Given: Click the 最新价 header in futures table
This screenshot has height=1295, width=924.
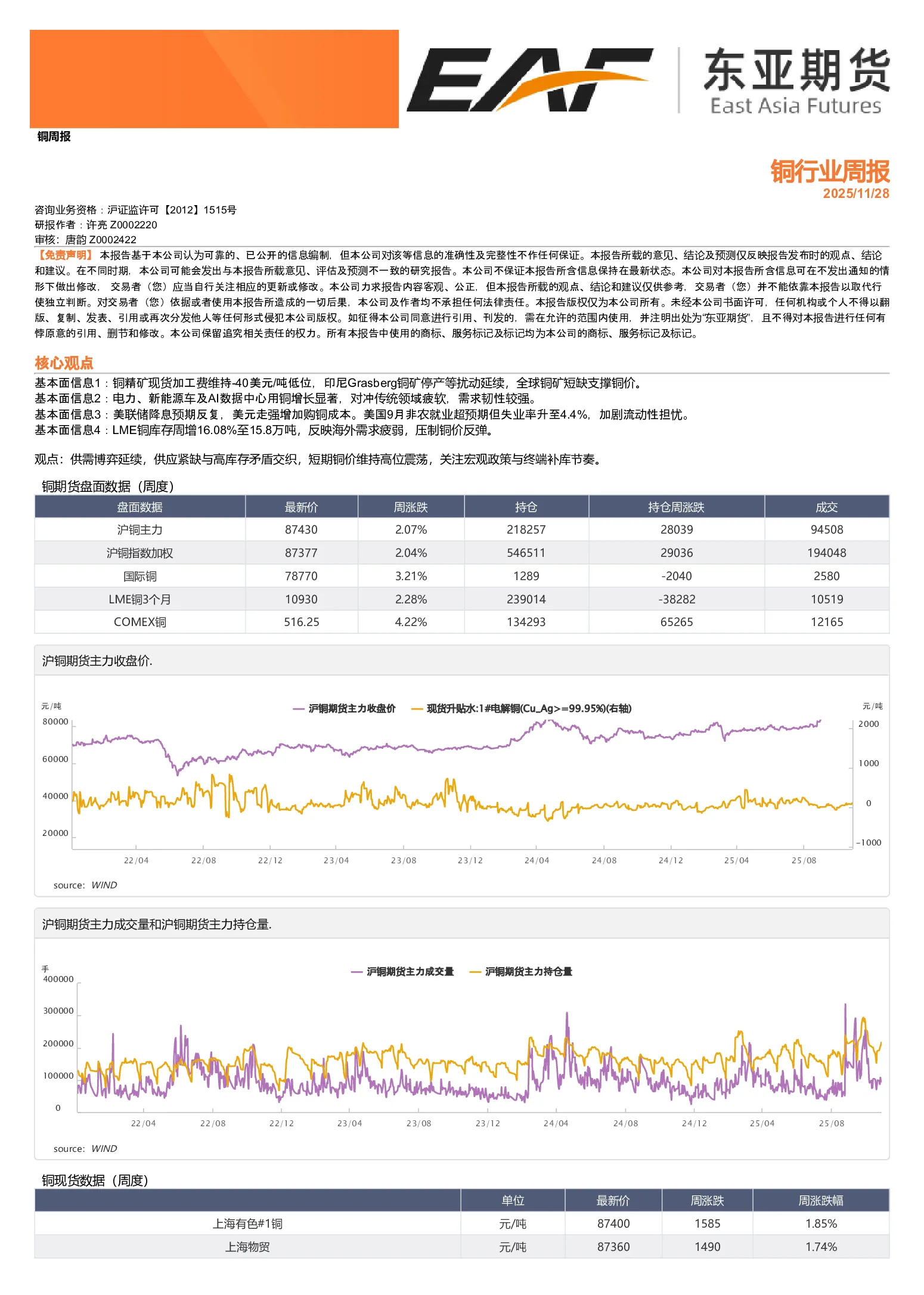Looking at the screenshot, I should click(301, 507).
